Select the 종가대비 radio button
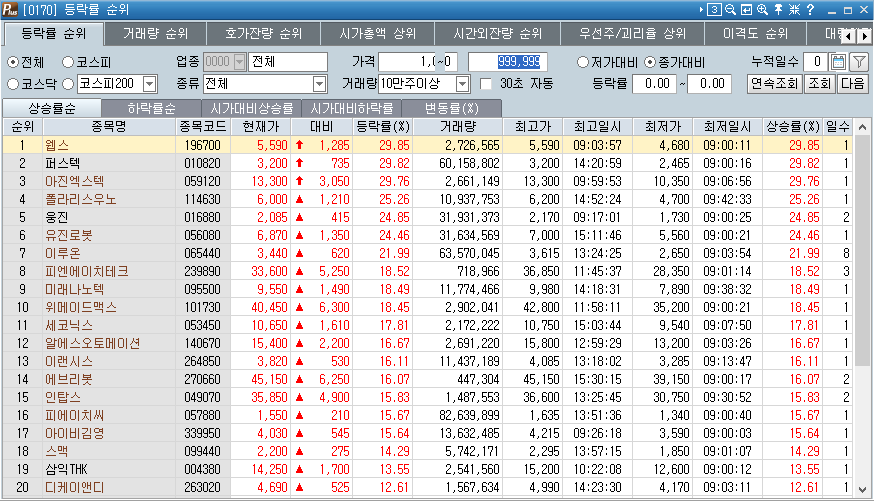The image size is (874, 501). [650, 62]
